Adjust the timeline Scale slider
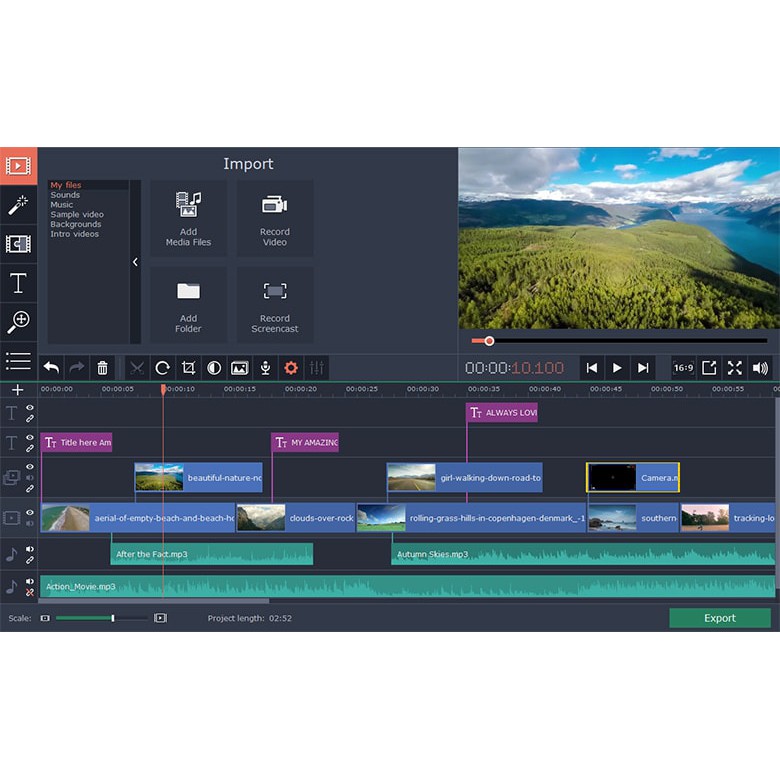This screenshot has width=780, height=780. (112, 618)
